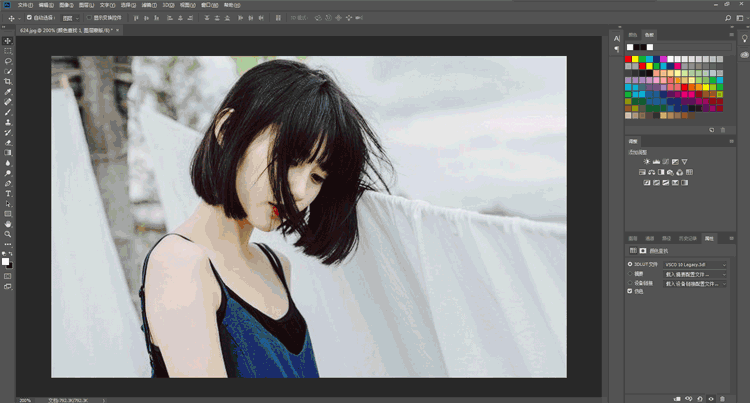Pick the Zoom tool

point(8,233)
